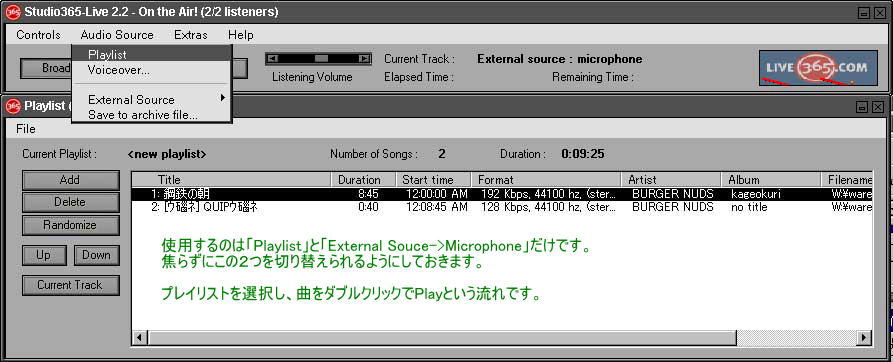Image resolution: width=893 pixels, height=362 pixels.
Task: Move the selected song Up
Action: point(44,255)
